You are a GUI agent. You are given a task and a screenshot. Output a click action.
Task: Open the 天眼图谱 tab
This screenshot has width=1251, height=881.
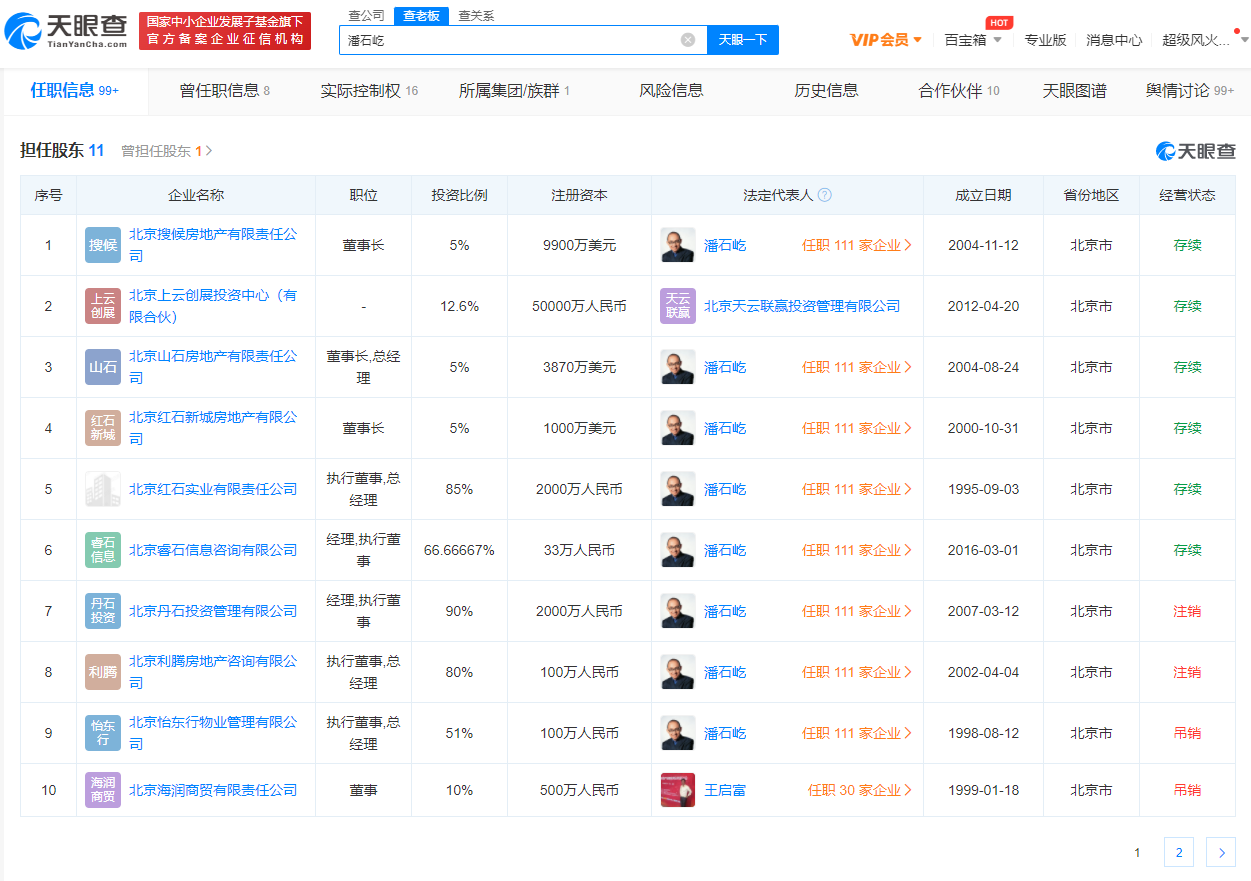pos(1074,91)
